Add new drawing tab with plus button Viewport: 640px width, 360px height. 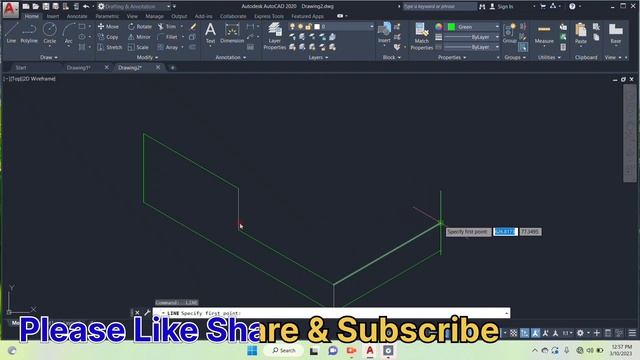point(172,68)
